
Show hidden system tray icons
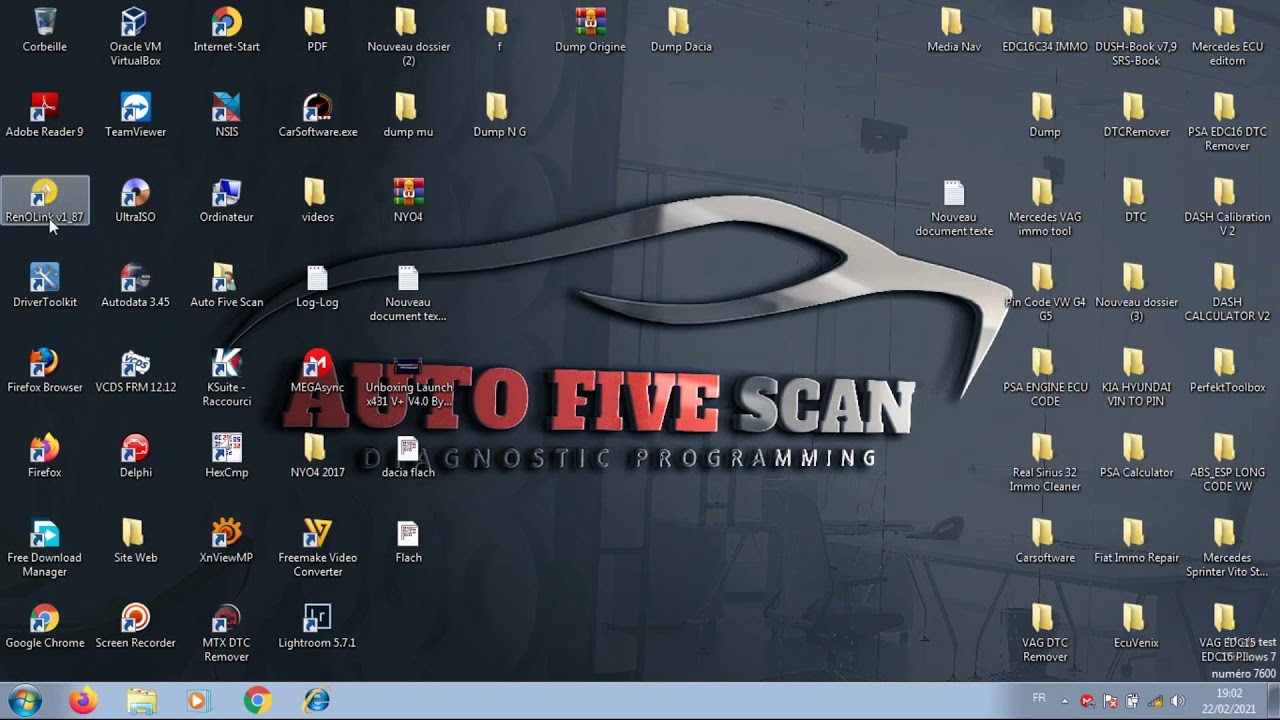[1064, 701]
